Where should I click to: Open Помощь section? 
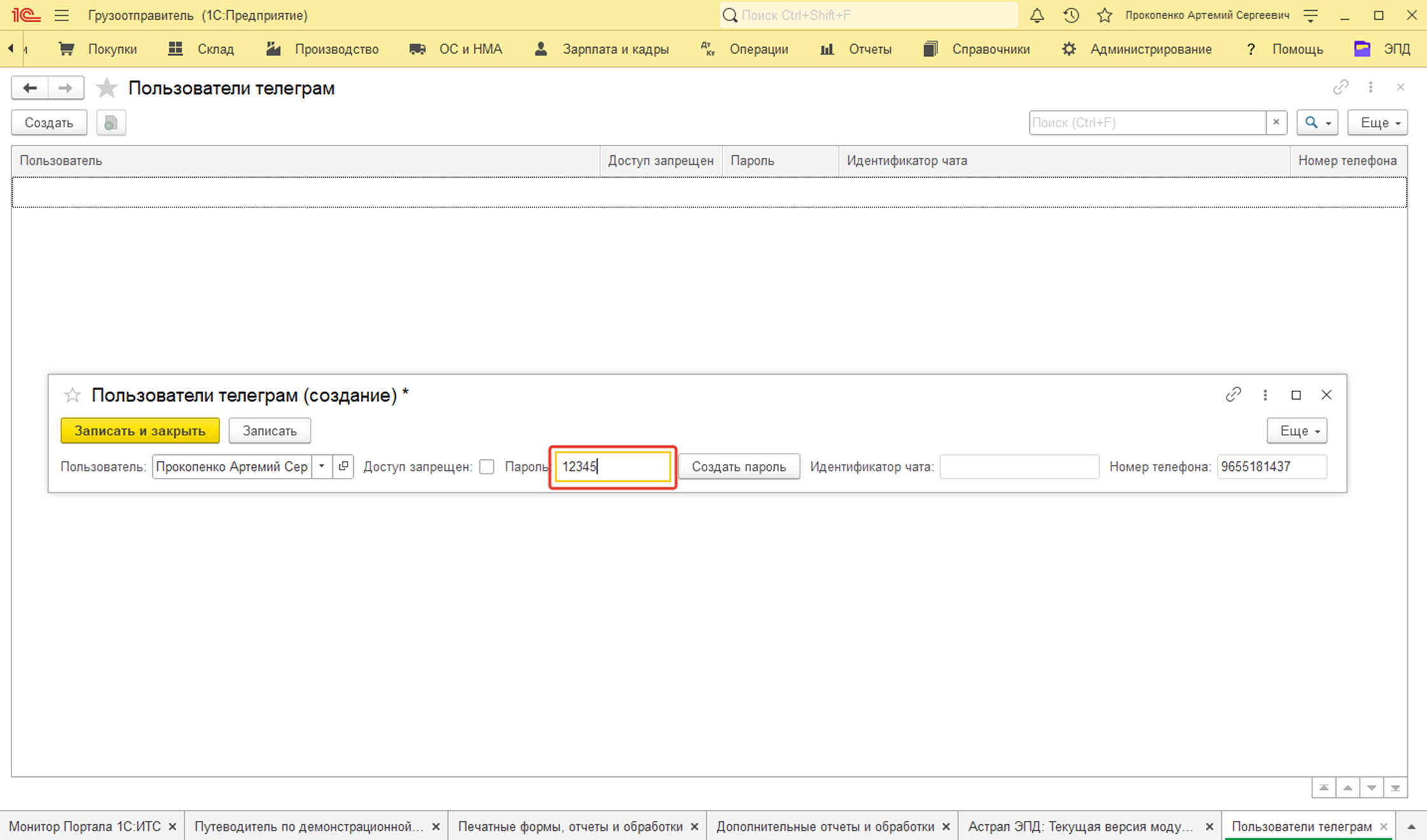(1284, 49)
